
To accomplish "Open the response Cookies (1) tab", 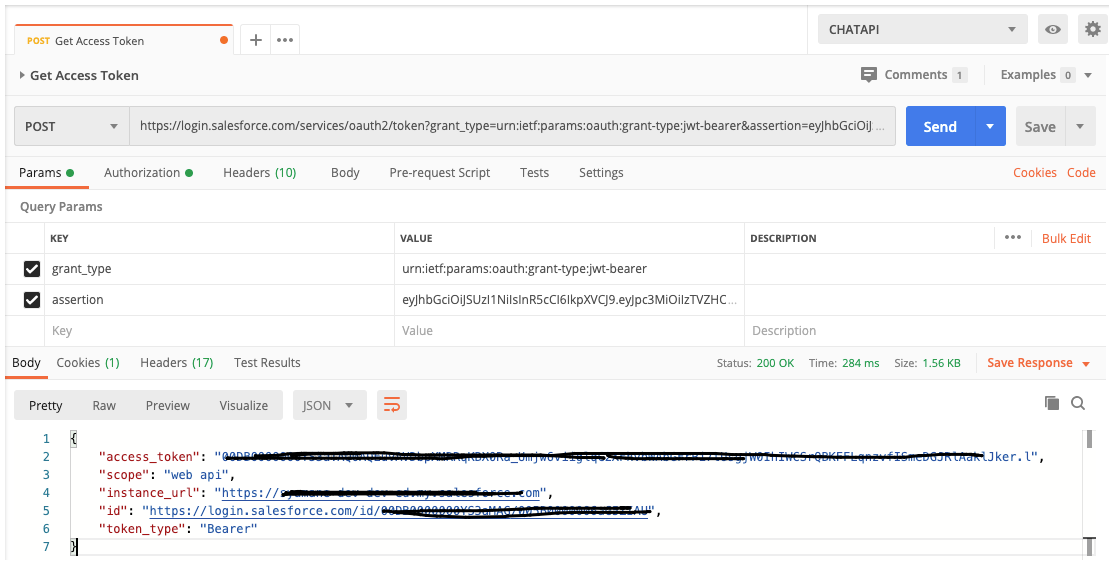I will tap(88, 363).
